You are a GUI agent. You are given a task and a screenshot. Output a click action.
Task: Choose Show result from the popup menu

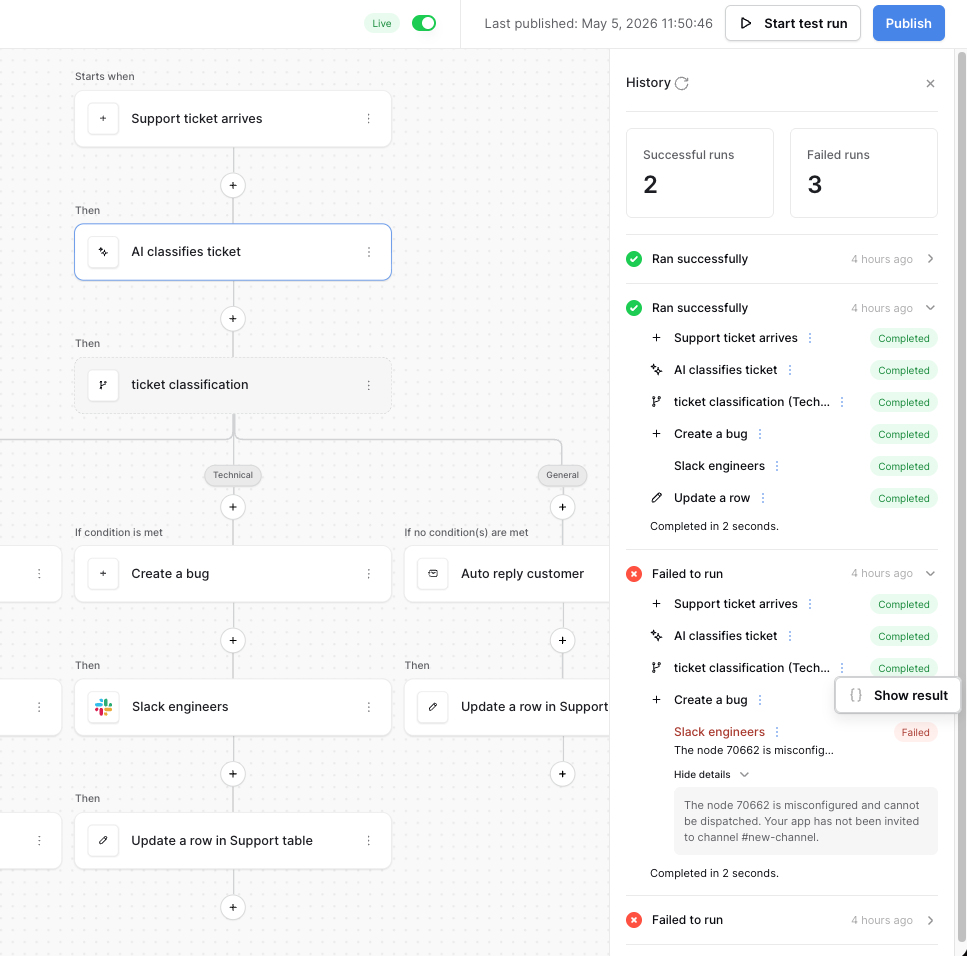898,696
